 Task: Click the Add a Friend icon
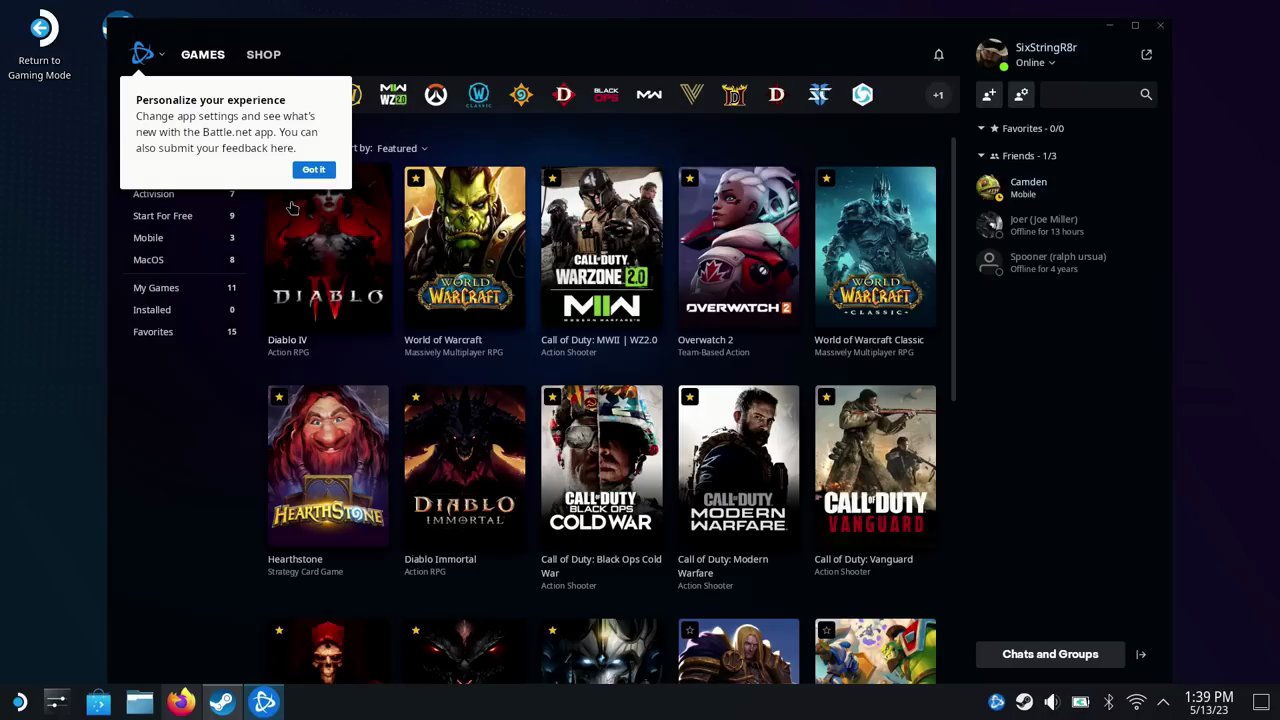tap(989, 94)
